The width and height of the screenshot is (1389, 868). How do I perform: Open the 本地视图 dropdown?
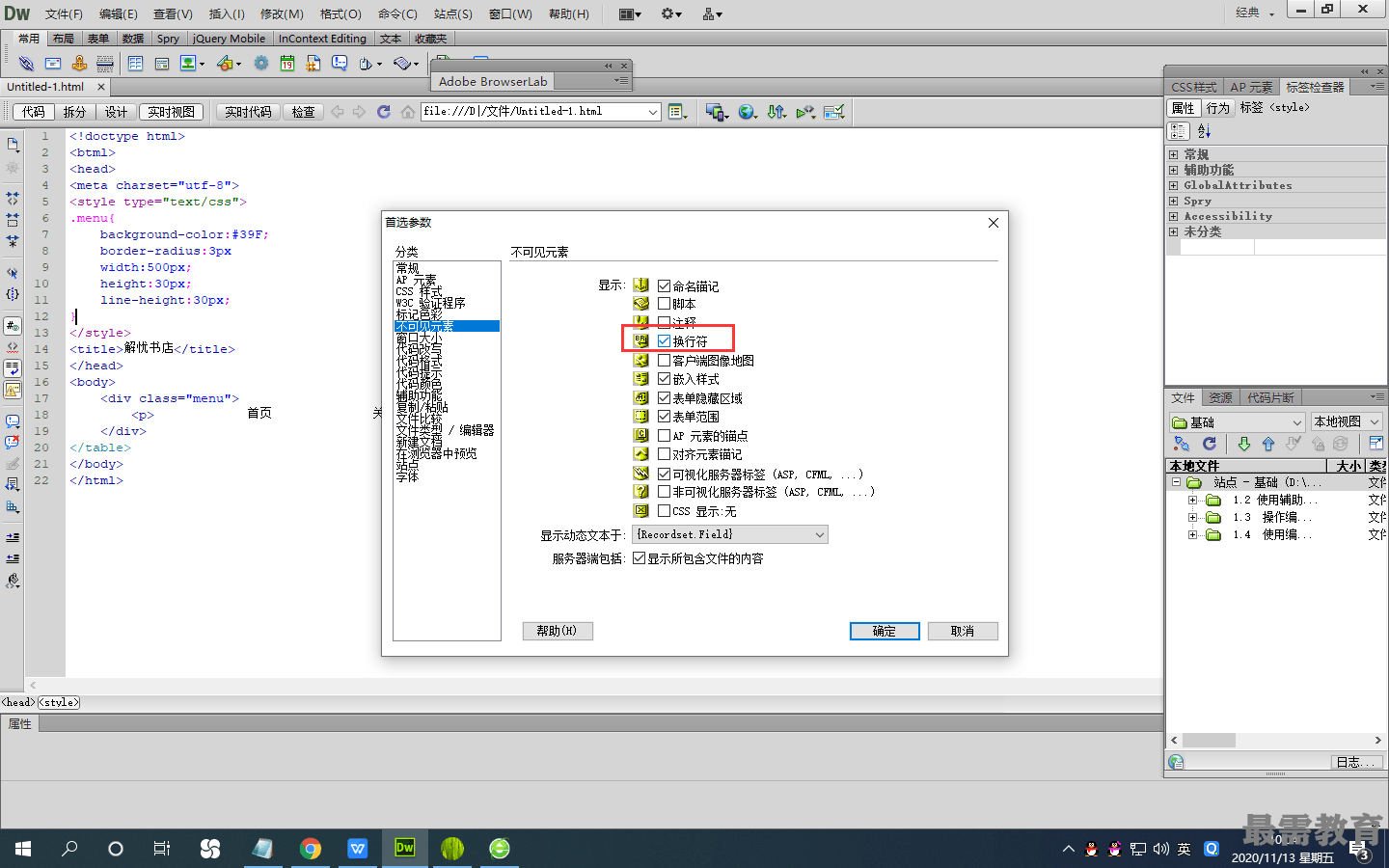tap(1347, 422)
